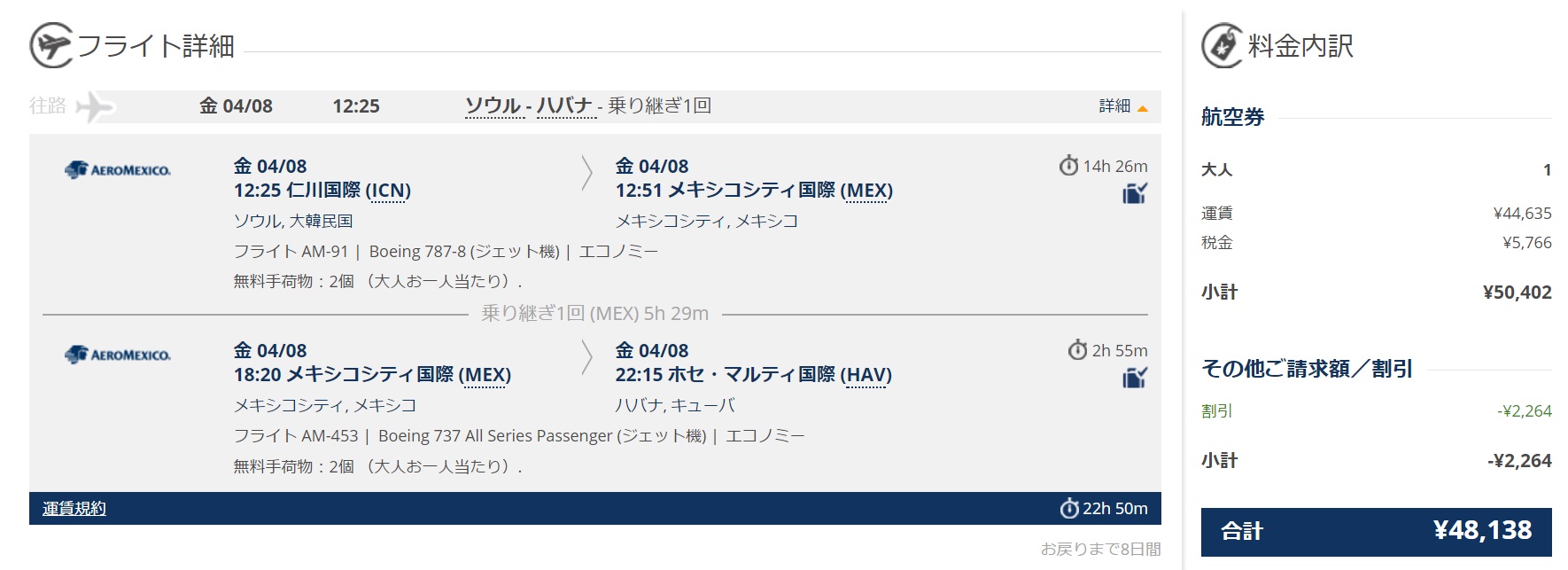Click the ソウル city link in the route header

493,106
